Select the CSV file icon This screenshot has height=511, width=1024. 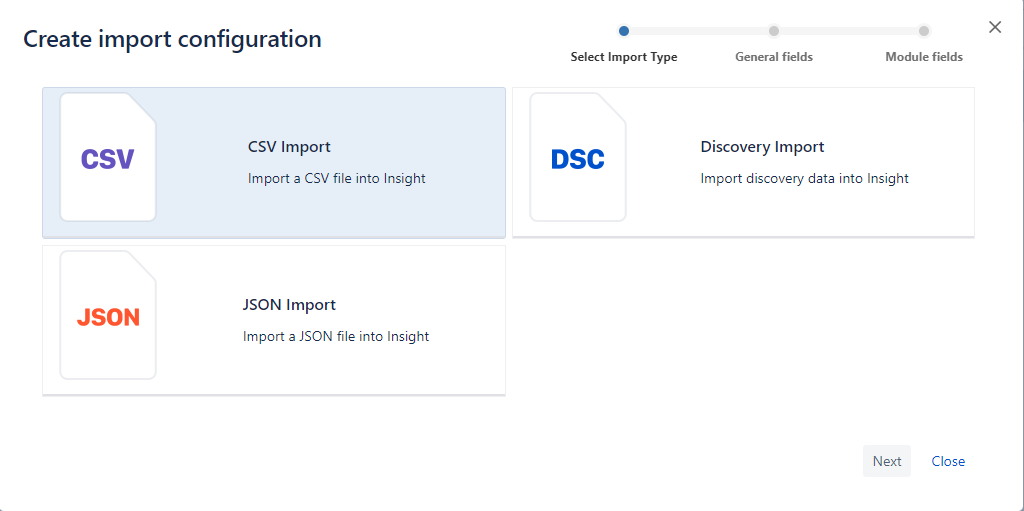pos(108,157)
